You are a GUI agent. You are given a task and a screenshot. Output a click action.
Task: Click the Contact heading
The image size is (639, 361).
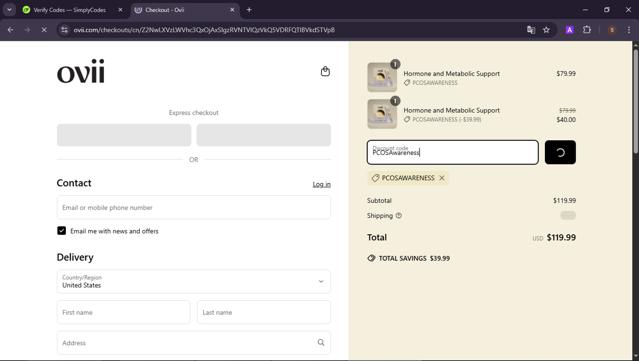point(74,183)
